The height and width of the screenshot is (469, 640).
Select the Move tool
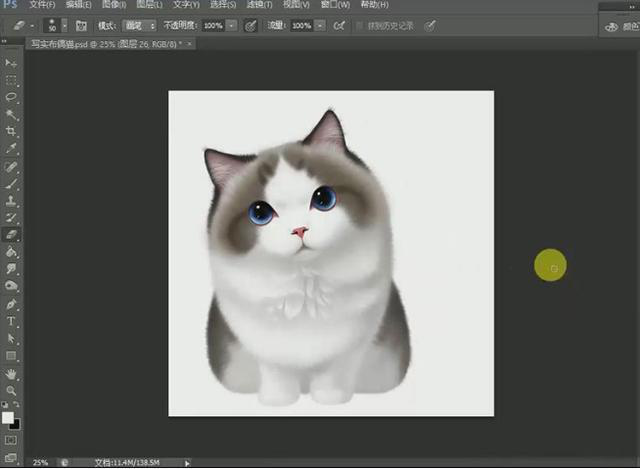click(x=12, y=63)
